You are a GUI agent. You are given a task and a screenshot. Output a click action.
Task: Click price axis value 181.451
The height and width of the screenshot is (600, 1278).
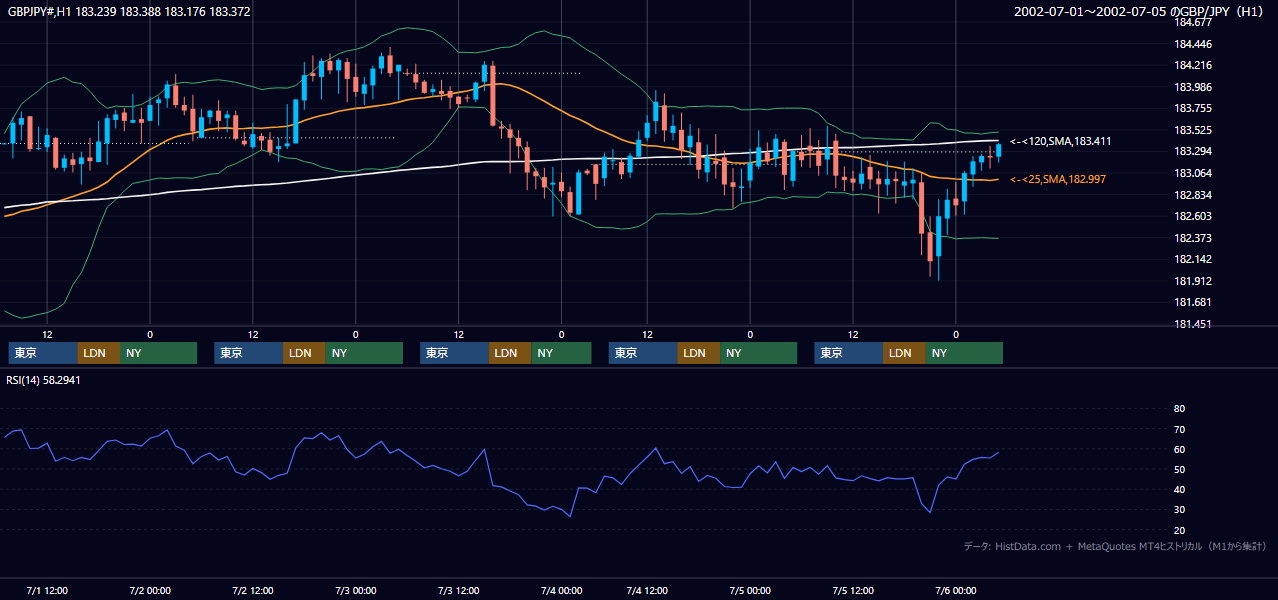1192,325
